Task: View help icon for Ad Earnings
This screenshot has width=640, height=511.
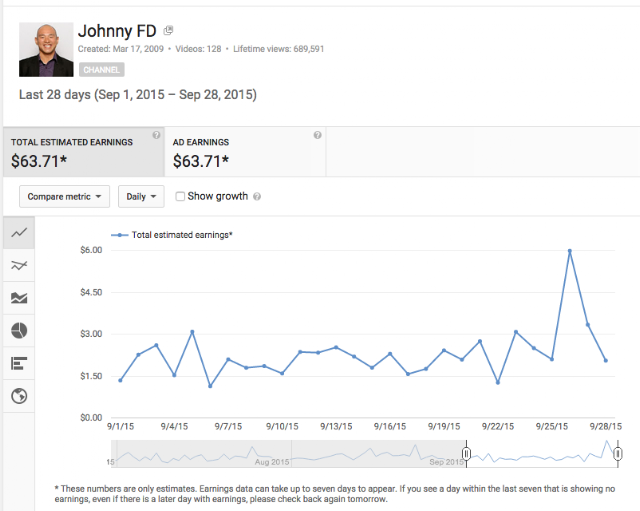Action: tap(318, 135)
